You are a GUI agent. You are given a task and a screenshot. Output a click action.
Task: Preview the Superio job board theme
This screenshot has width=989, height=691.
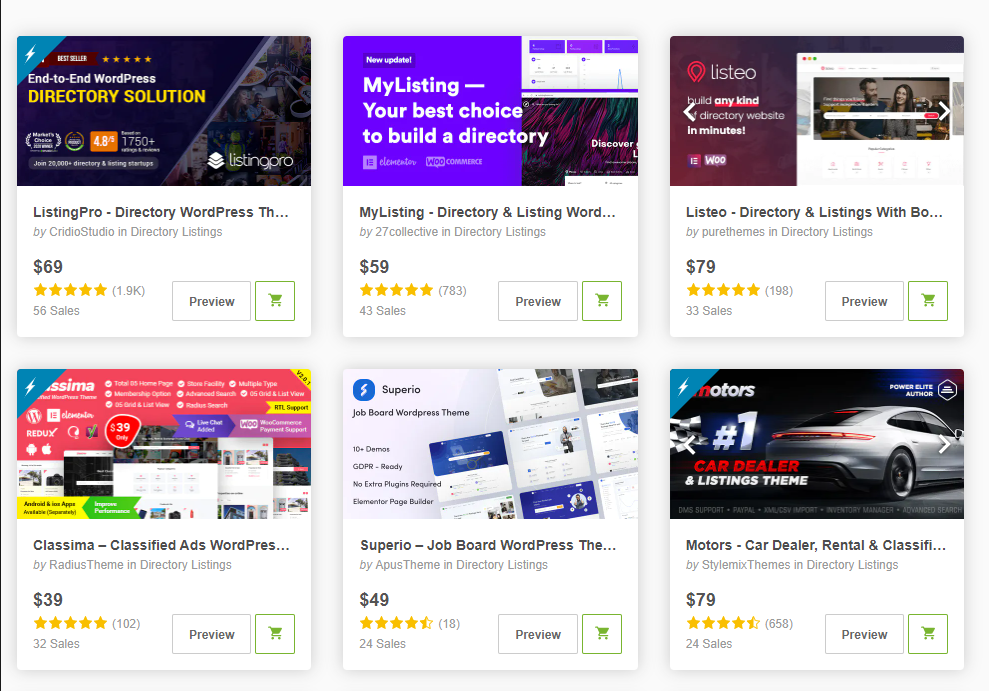point(538,634)
